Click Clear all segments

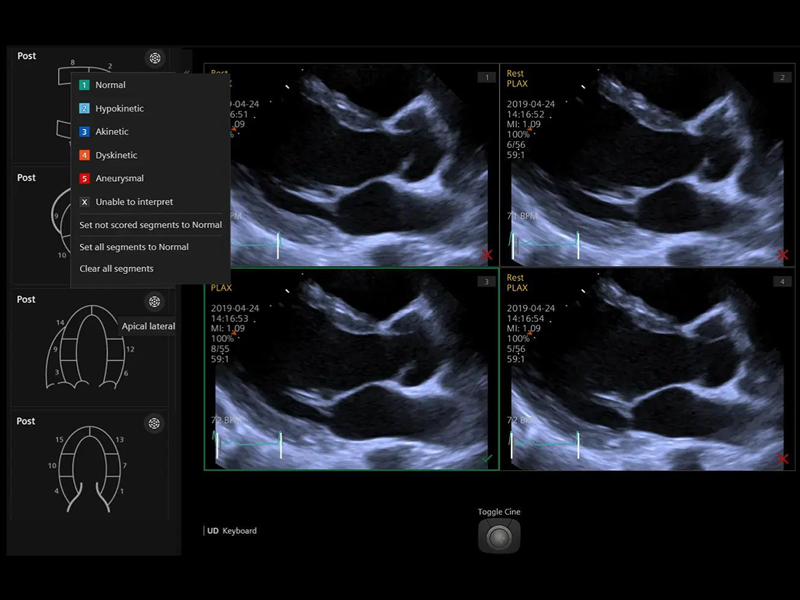coord(116,269)
